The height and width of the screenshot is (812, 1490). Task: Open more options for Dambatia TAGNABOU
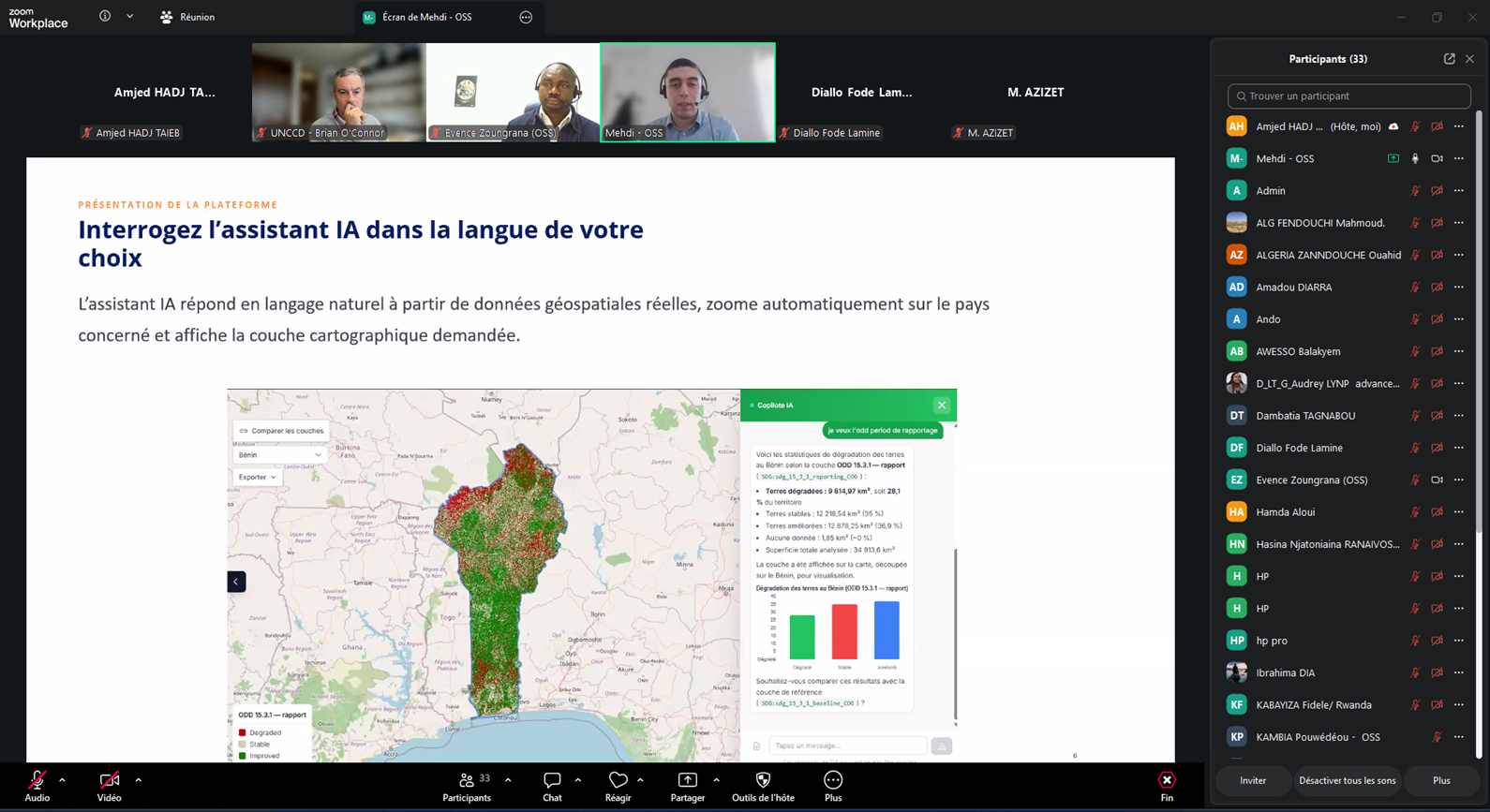(1459, 416)
